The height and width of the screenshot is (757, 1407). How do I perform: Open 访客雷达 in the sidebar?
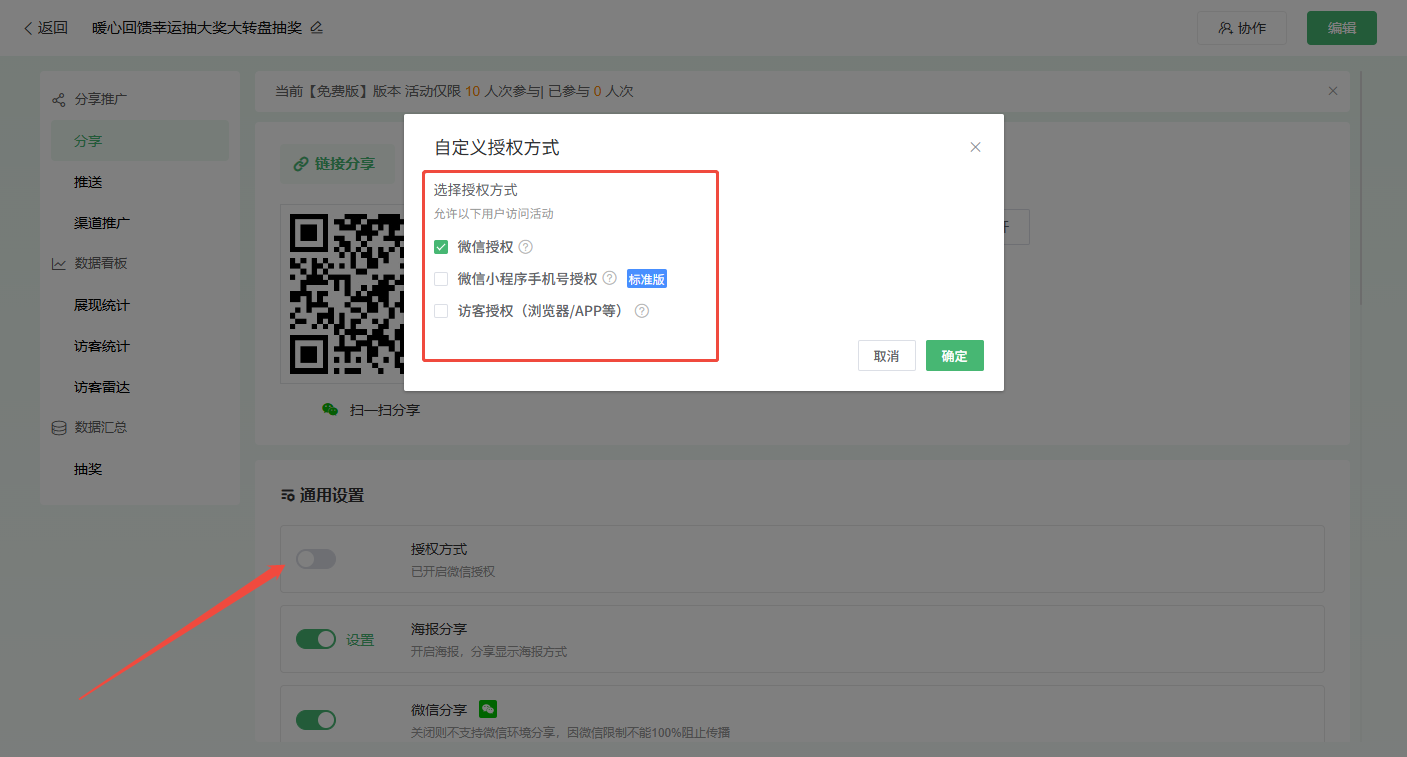102,387
